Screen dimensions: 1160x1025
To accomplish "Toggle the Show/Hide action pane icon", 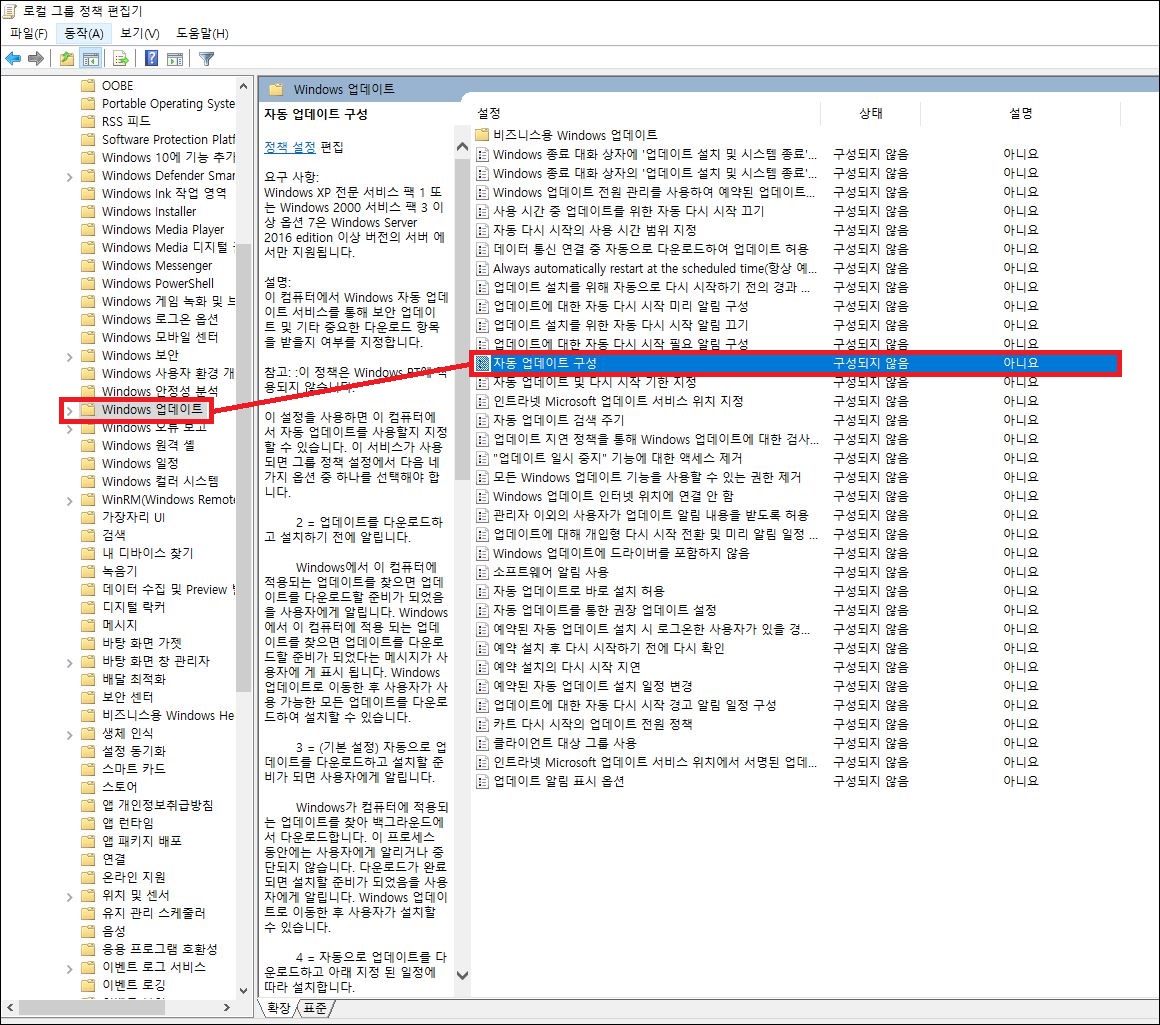I will tap(175, 58).
